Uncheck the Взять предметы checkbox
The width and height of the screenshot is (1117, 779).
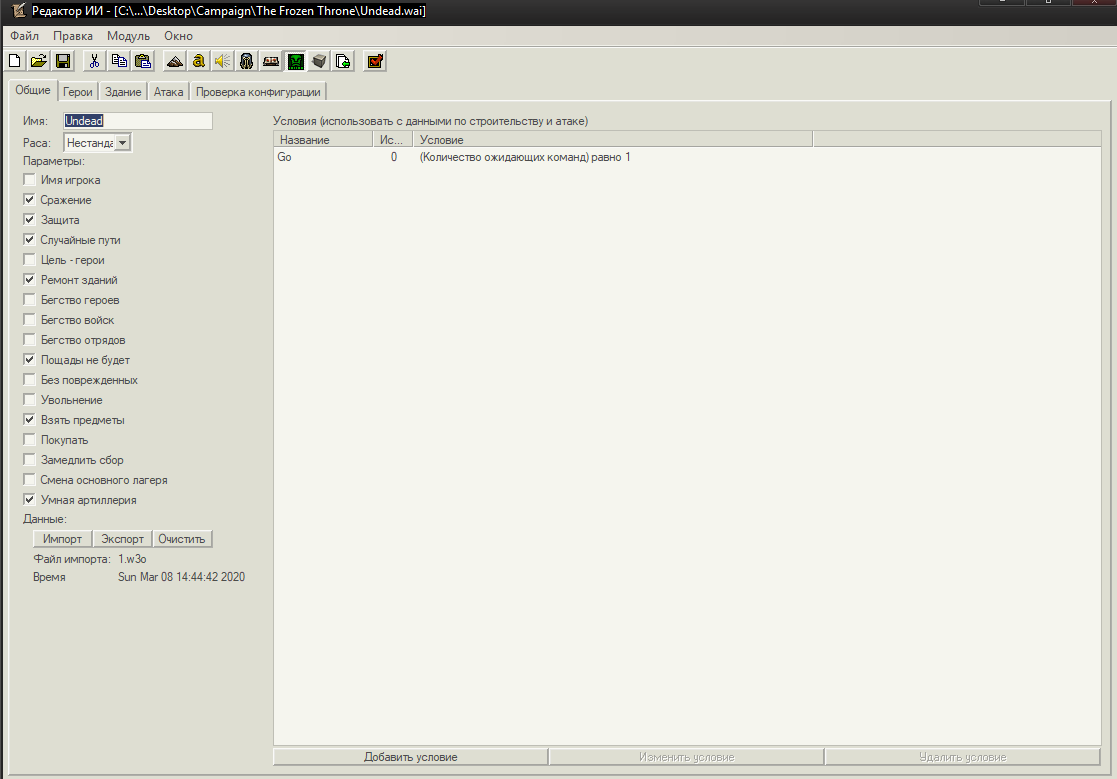[29, 419]
